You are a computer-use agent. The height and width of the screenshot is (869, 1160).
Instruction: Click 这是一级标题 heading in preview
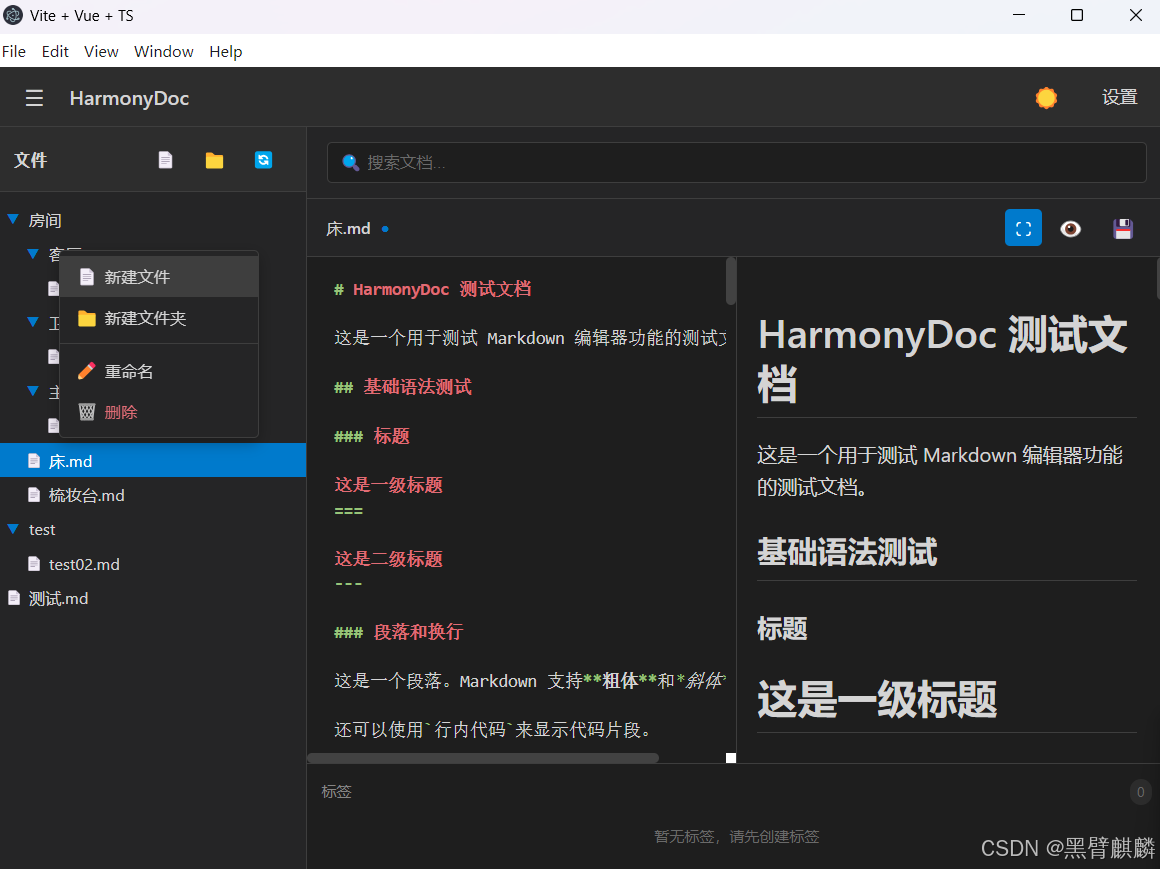(877, 700)
